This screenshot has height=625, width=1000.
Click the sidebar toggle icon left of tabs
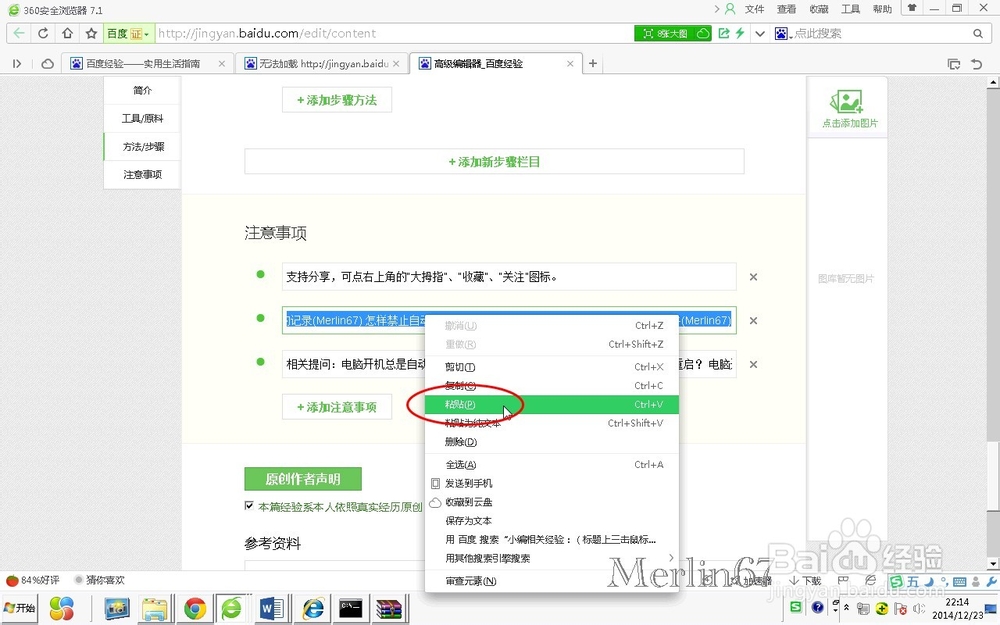click(x=17, y=64)
